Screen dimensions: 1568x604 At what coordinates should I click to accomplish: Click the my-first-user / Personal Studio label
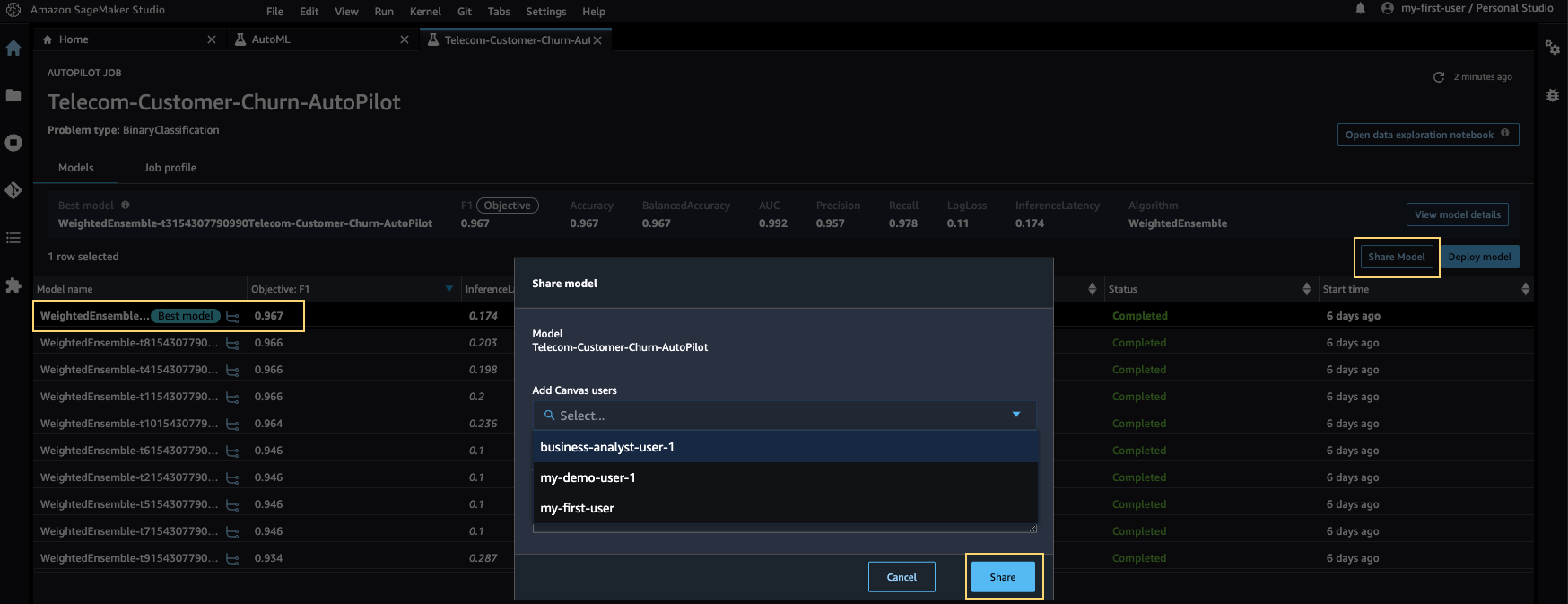click(x=1477, y=8)
